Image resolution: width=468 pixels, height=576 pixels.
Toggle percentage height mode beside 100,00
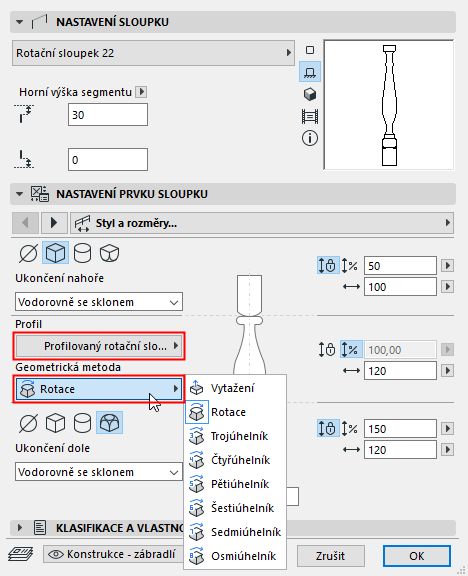[x=351, y=349]
